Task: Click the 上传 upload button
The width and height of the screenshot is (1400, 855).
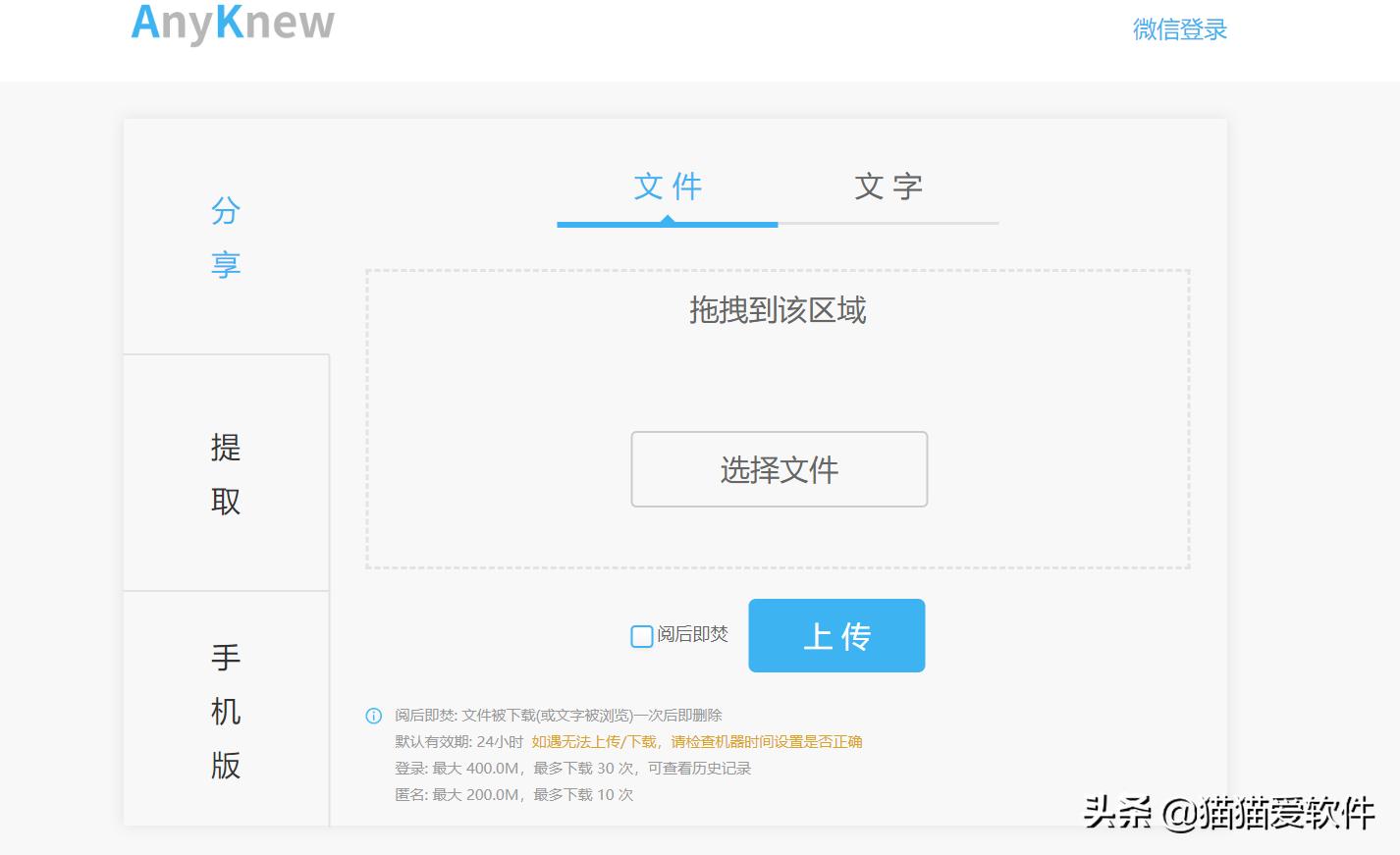Action: tap(835, 636)
